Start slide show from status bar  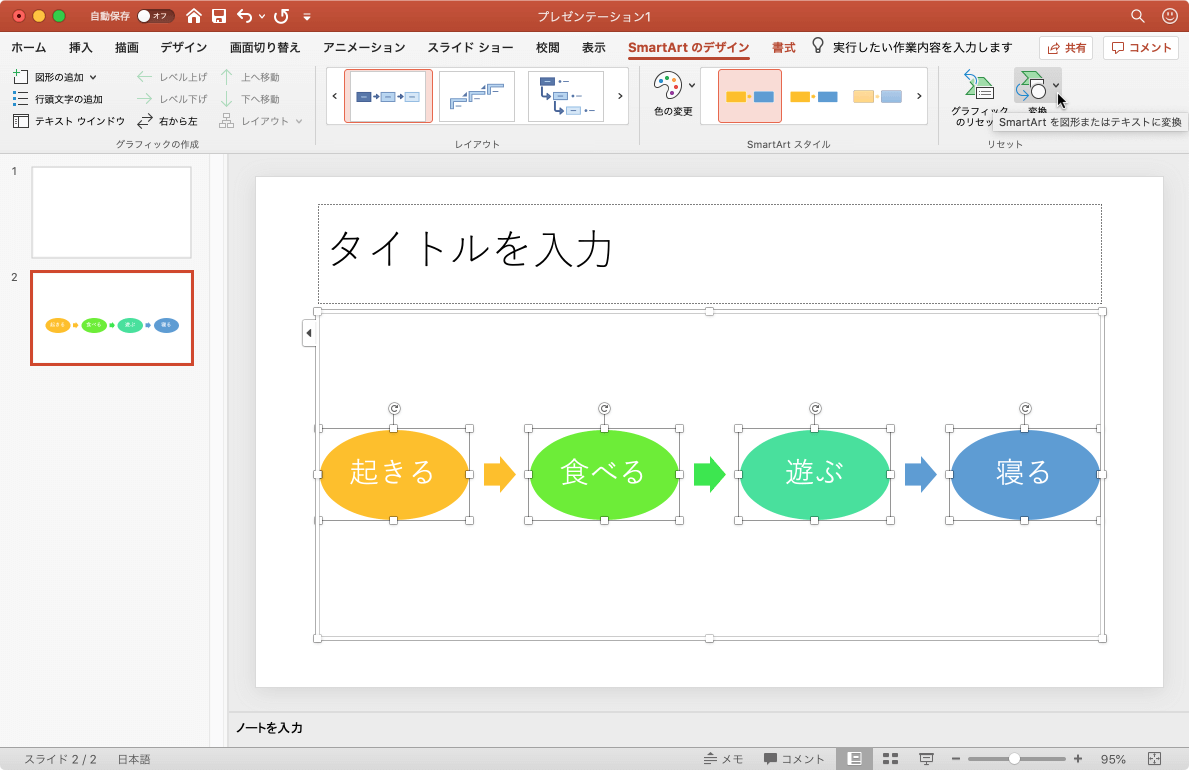pos(926,759)
